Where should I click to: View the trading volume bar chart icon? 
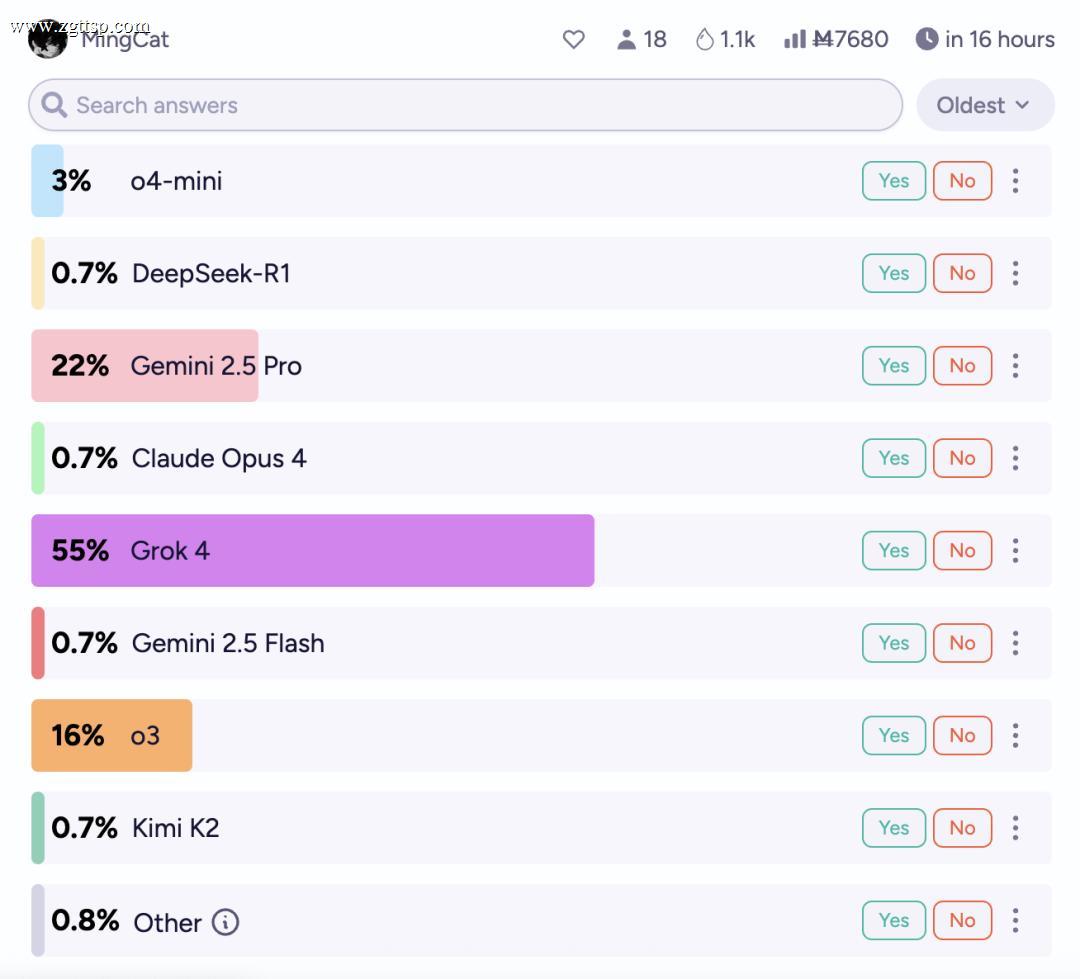(x=794, y=39)
